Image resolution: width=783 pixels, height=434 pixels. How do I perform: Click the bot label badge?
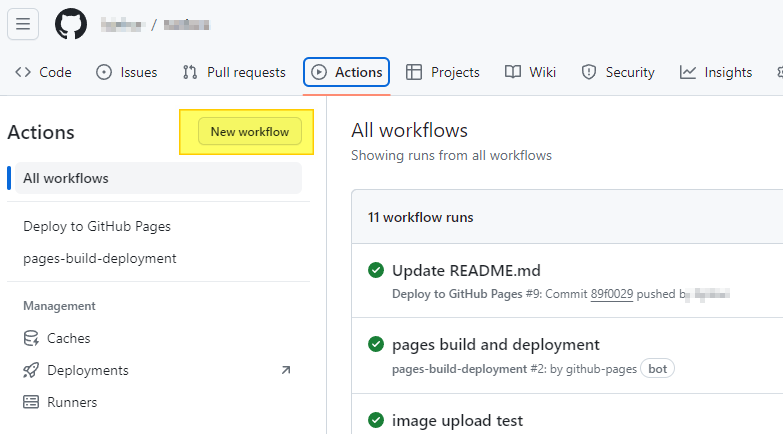point(657,369)
